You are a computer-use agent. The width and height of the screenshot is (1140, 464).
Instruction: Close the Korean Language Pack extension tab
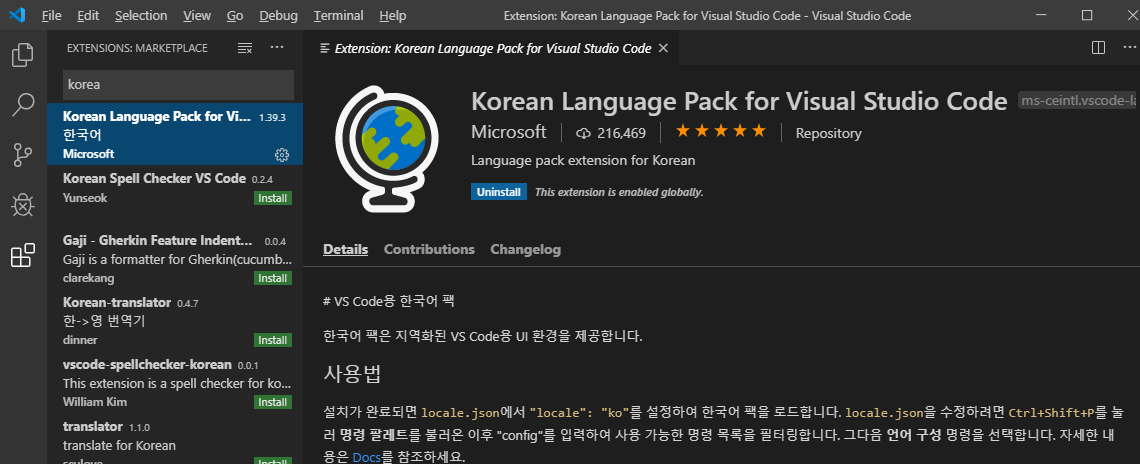tap(663, 49)
